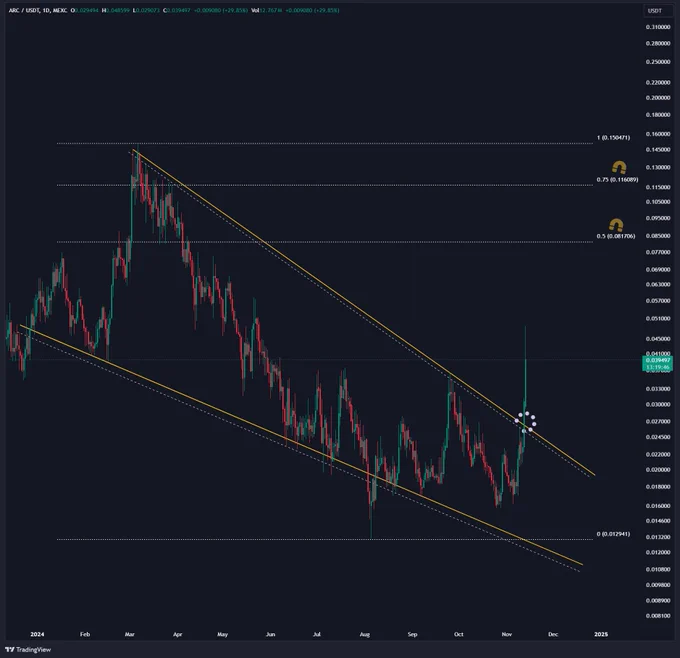This screenshot has width=680, height=658.
Task: Click the Open value 0.029494 in legend
Action: coord(85,10)
